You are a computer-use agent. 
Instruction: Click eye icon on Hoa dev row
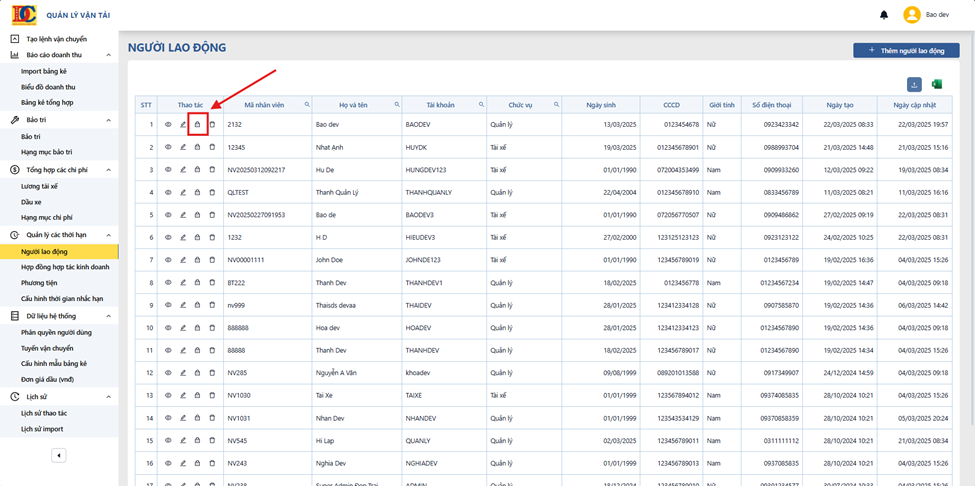point(168,328)
